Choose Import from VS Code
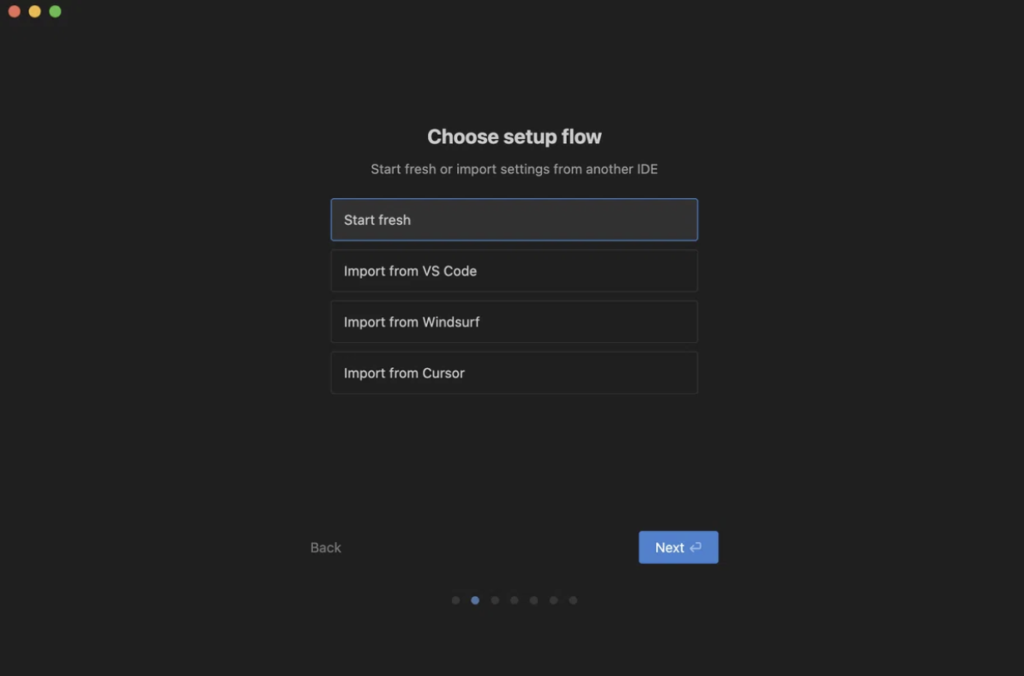This screenshot has height=676, width=1024. [514, 271]
